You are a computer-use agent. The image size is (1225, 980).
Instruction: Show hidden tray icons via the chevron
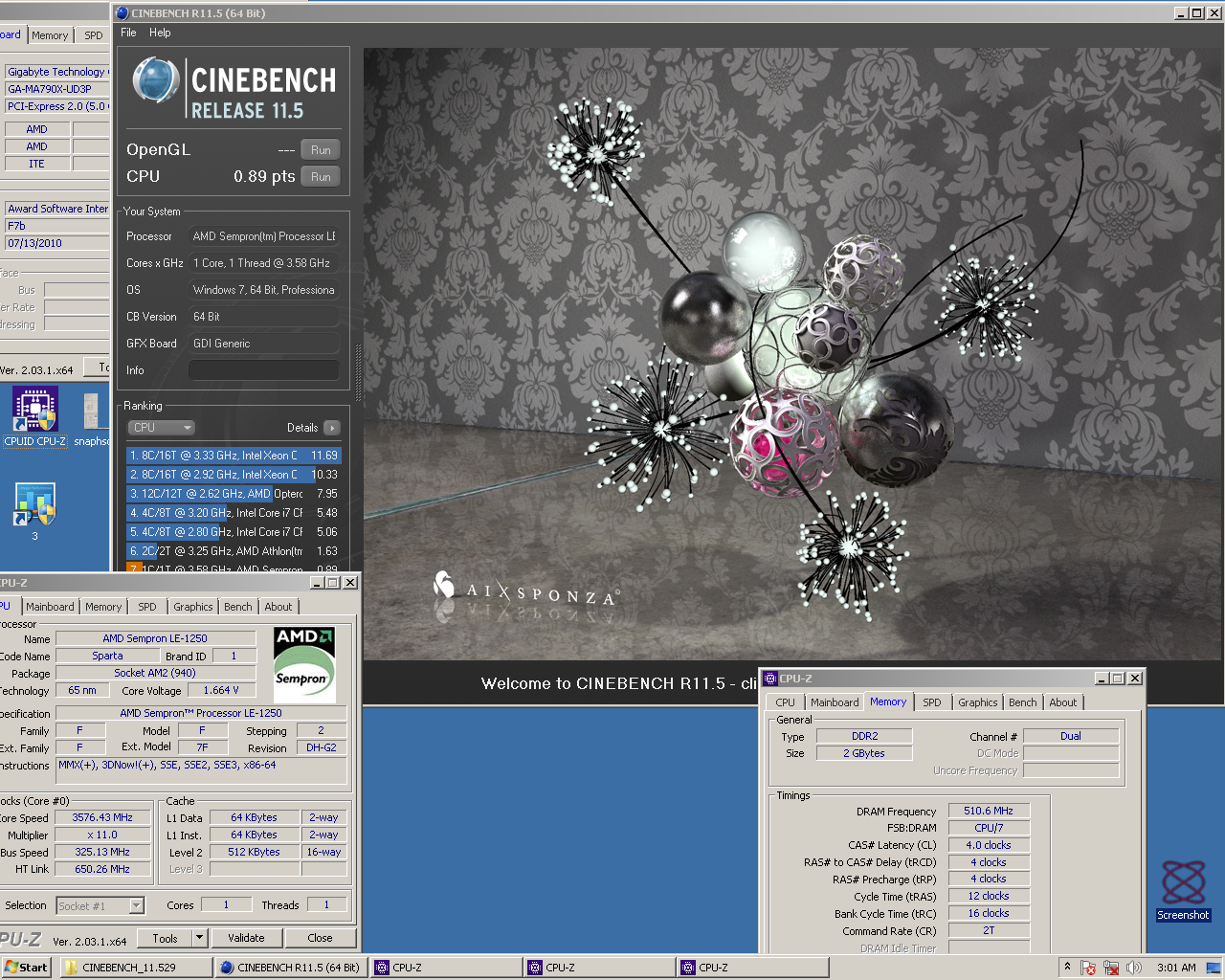click(1067, 968)
